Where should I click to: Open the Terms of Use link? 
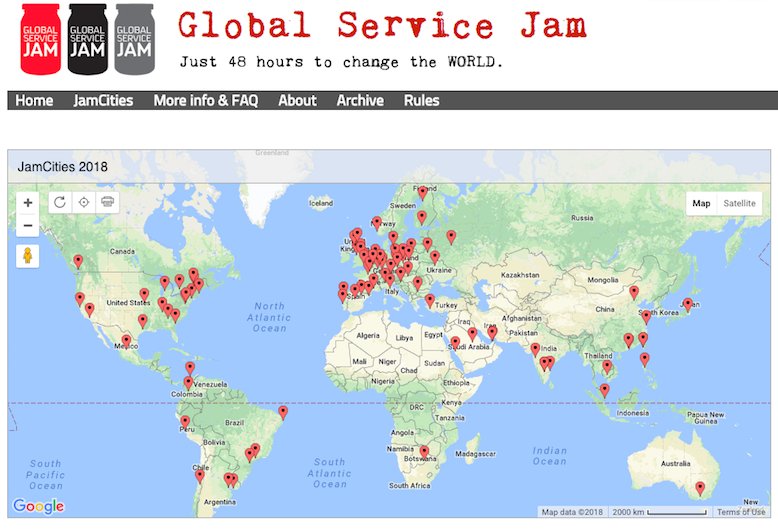[x=741, y=512]
